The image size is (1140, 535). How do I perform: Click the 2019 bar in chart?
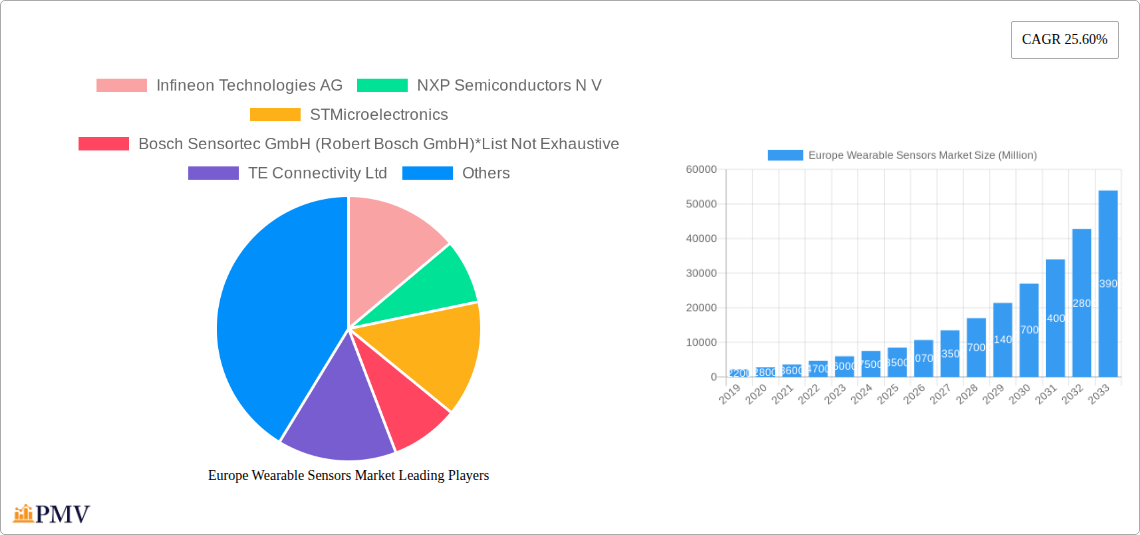point(739,373)
